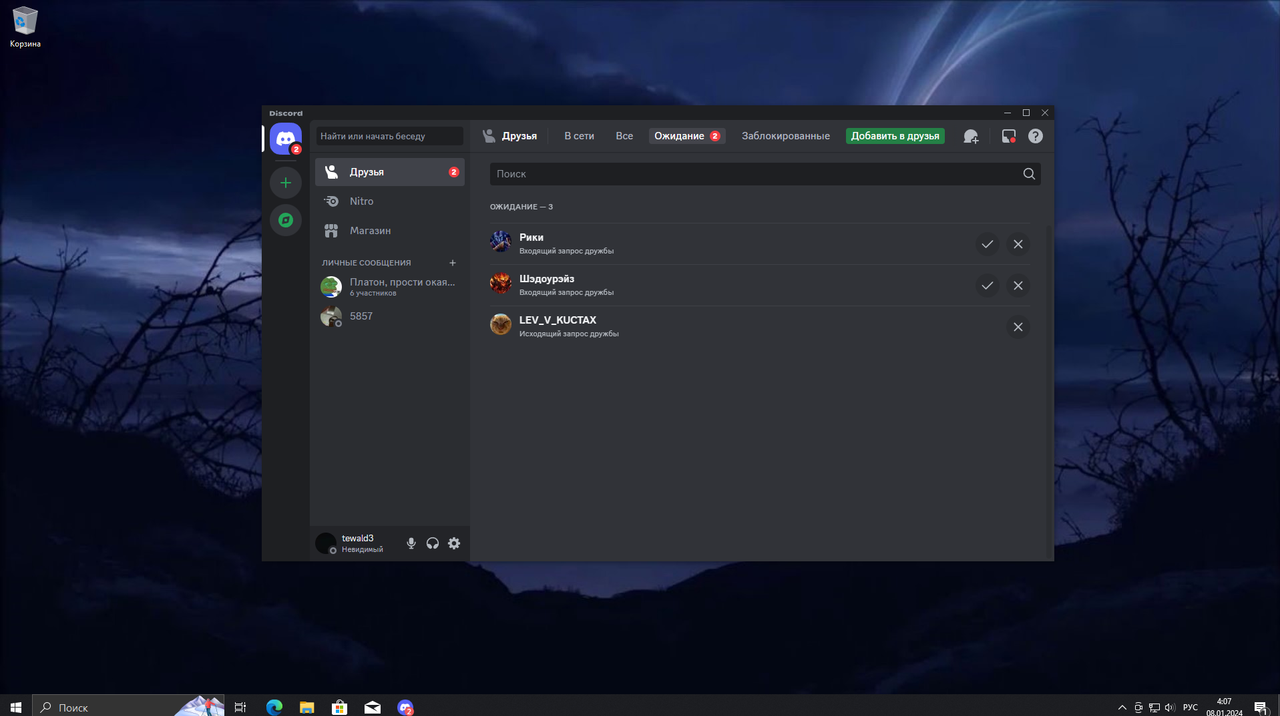Click tewald3 user avatar
This screenshot has height=716, width=1280.
click(x=326, y=543)
